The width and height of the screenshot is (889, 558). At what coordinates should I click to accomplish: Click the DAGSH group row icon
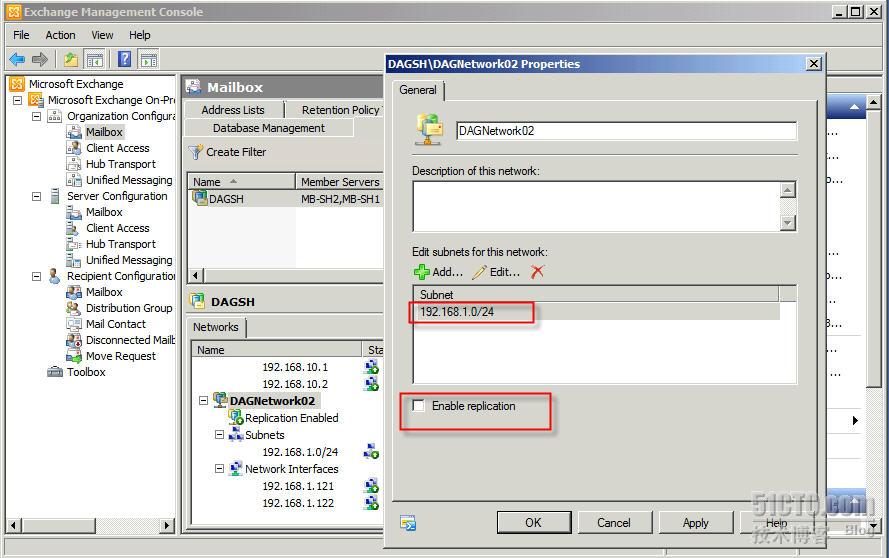[x=200, y=198]
